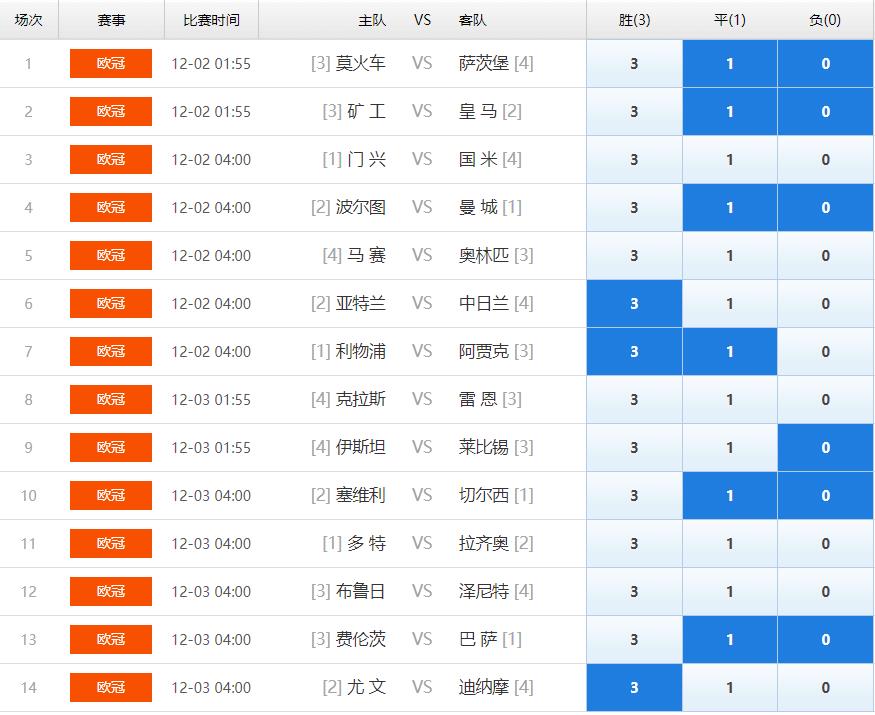Click VS text in 矿工 vs 皇马 row
Screen dimensions: 875x715
(422, 112)
